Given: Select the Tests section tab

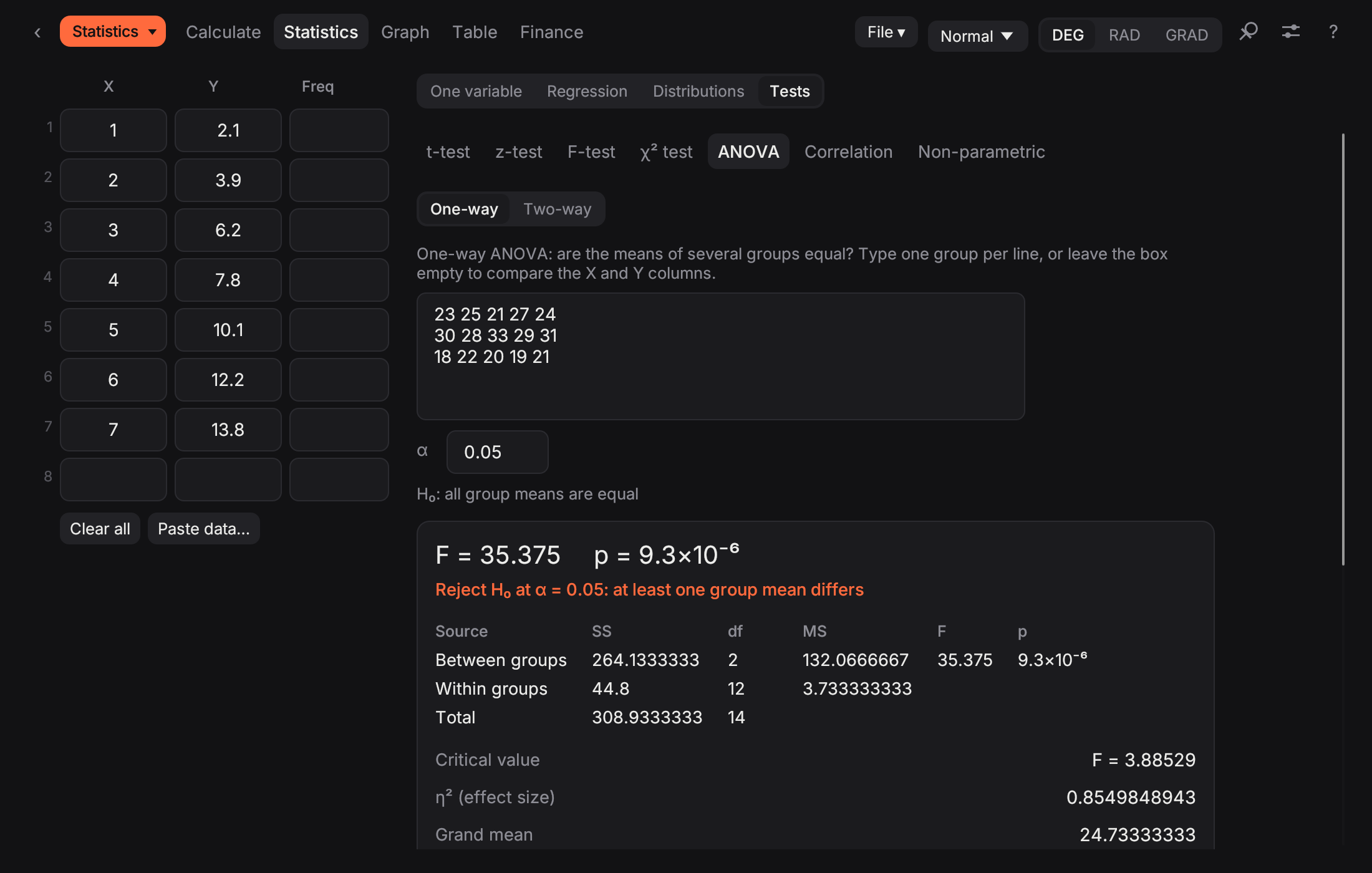Looking at the screenshot, I should [790, 91].
